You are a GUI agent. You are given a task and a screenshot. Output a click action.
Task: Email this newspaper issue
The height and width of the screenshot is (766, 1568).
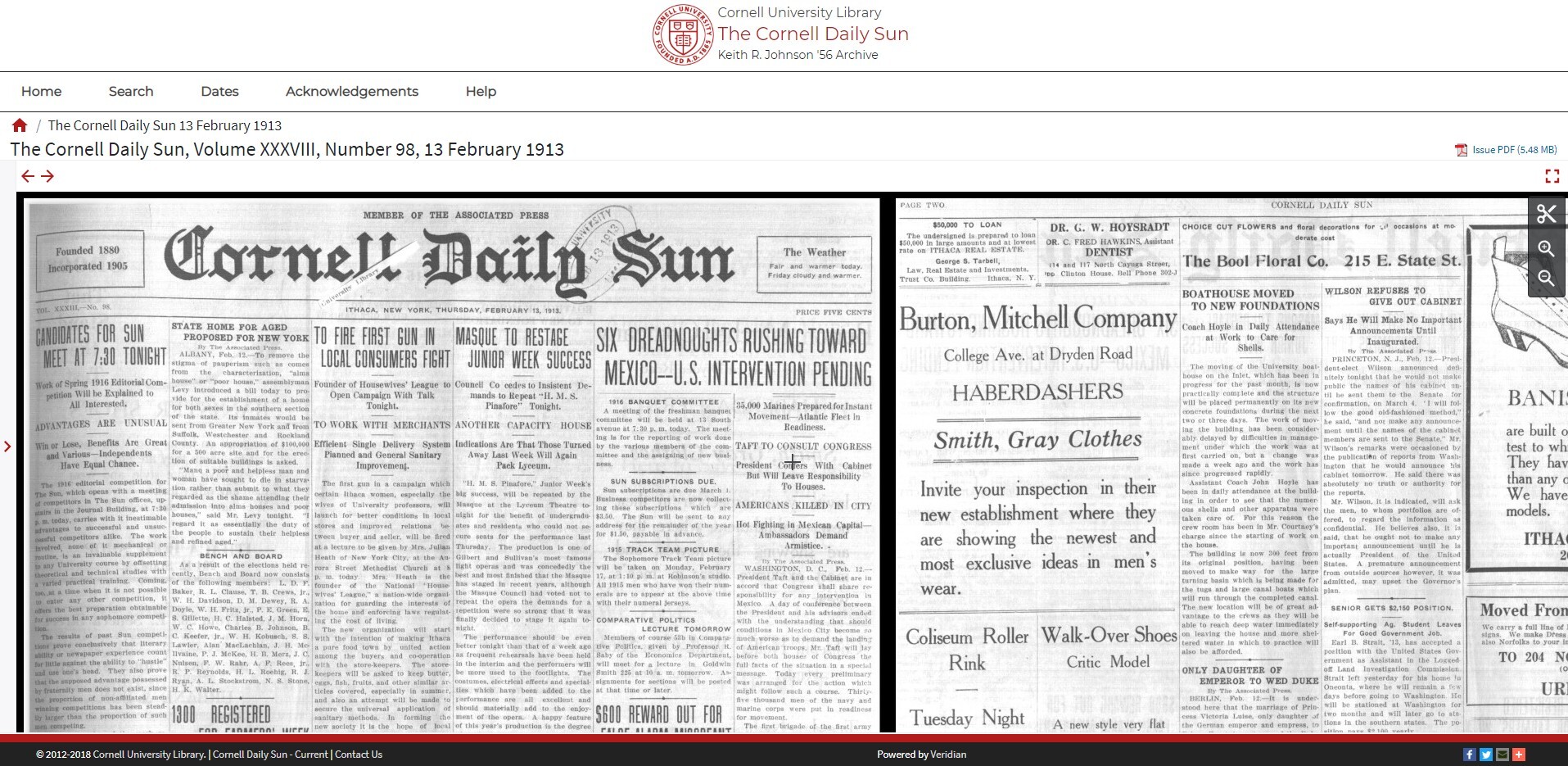(1502, 754)
